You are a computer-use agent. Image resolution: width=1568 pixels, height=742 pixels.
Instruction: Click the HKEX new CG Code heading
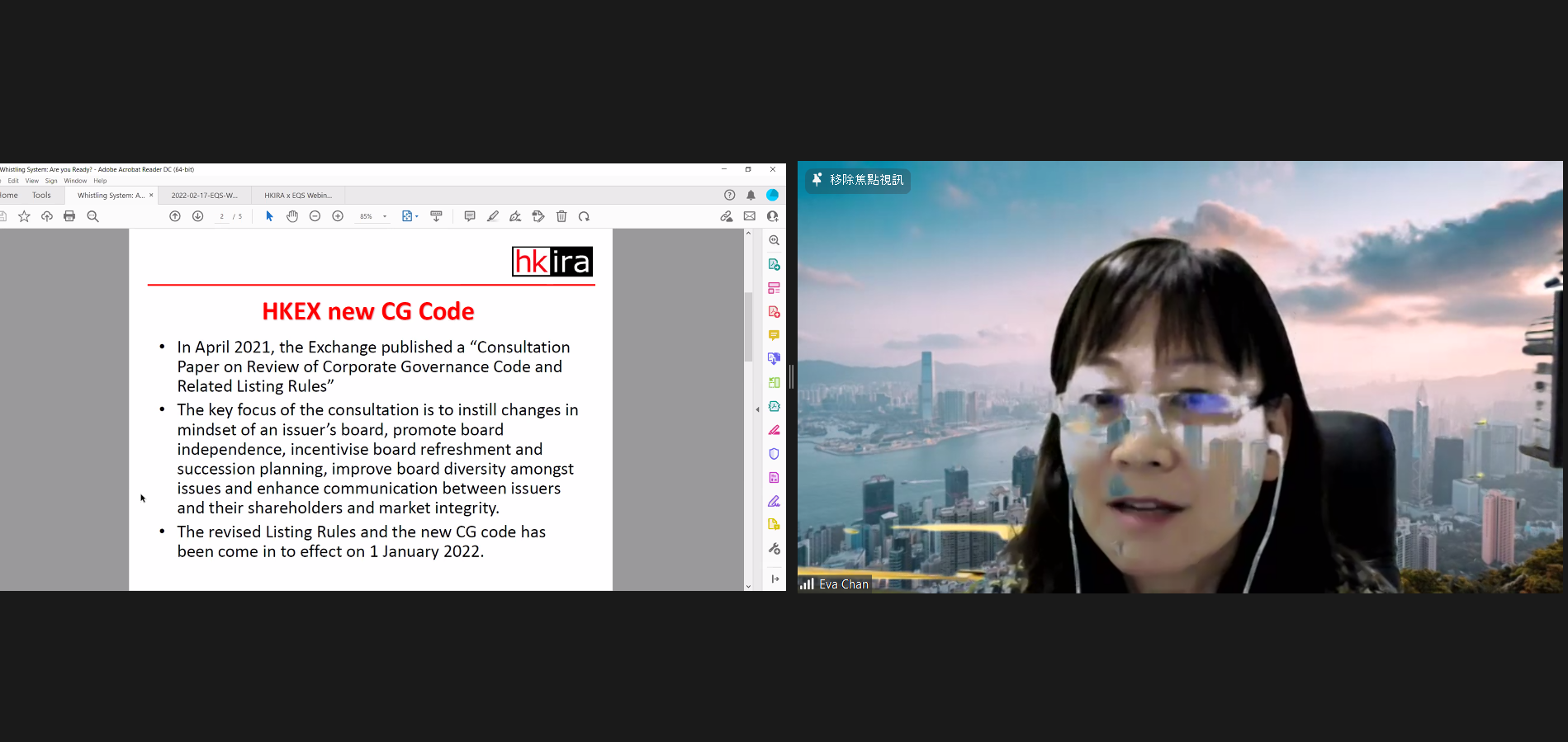(x=368, y=311)
